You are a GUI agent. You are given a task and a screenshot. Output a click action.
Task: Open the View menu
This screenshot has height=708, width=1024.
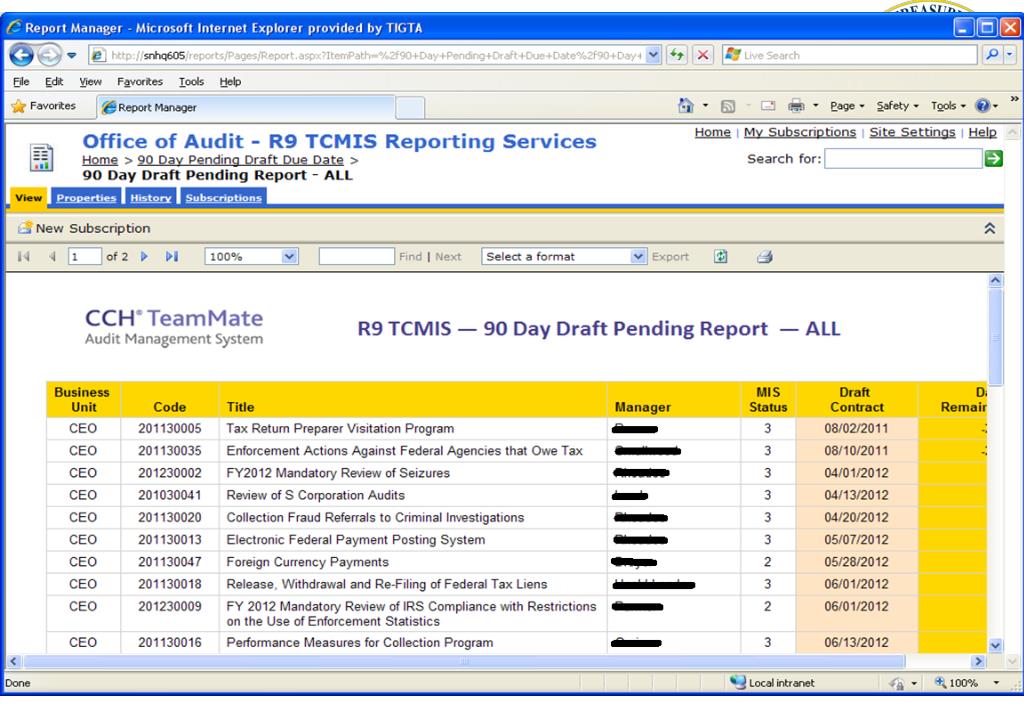point(90,82)
